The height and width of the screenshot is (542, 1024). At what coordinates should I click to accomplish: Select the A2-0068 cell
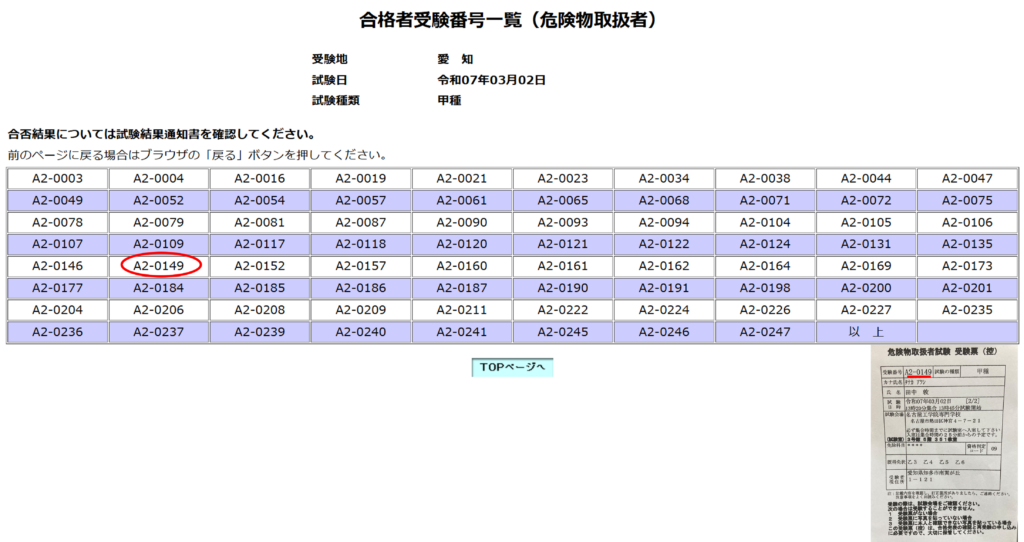664,201
